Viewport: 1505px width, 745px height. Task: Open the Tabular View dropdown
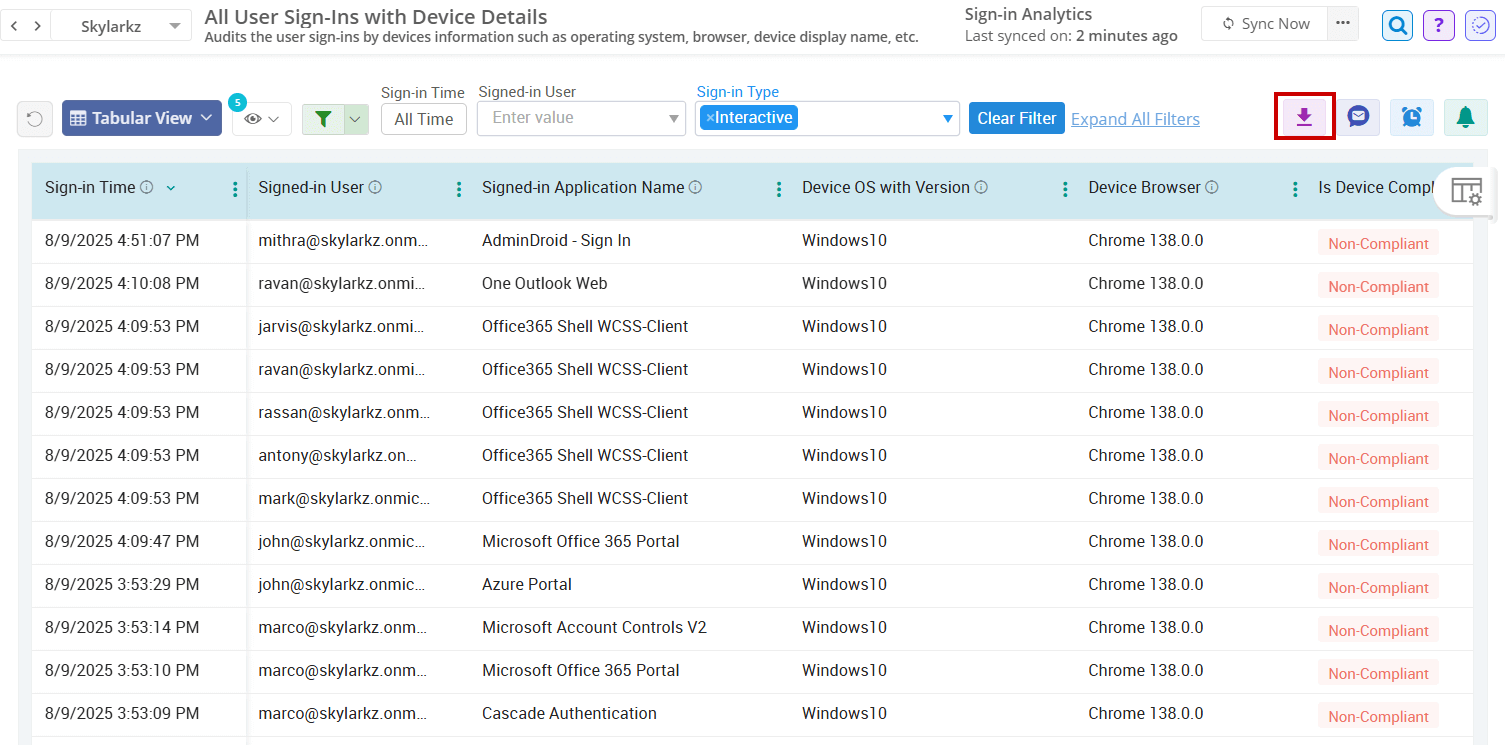click(141, 117)
